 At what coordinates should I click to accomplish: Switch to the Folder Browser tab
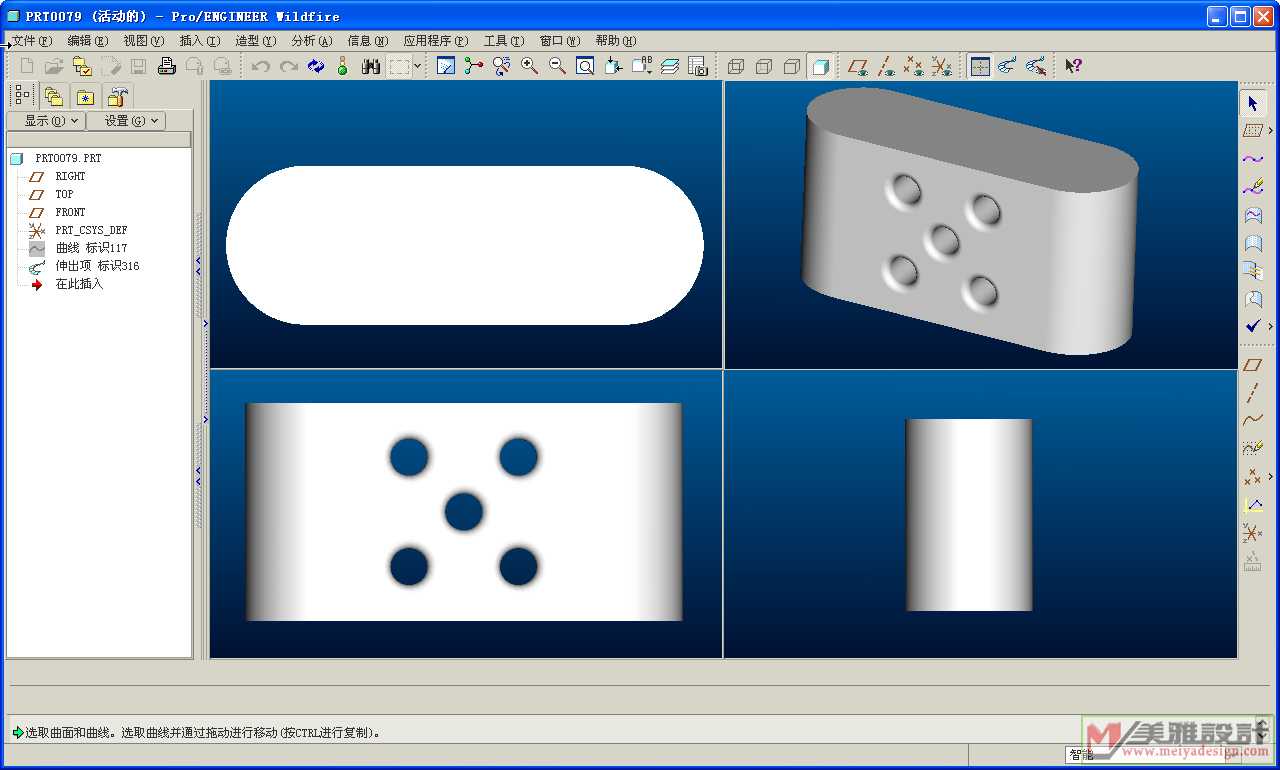54,96
